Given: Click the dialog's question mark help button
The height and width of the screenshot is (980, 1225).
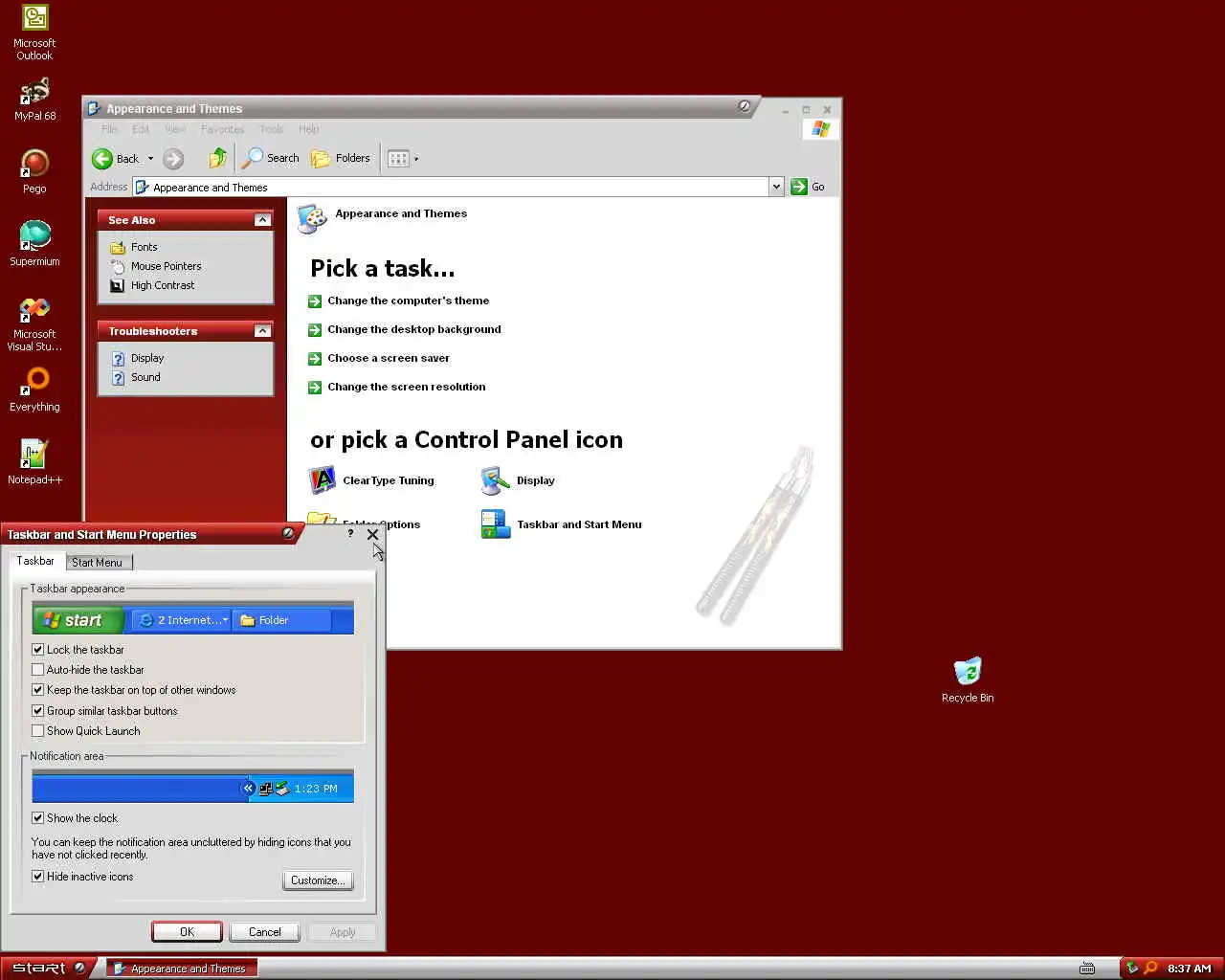Looking at the screenshot, I should coord(350,533).
